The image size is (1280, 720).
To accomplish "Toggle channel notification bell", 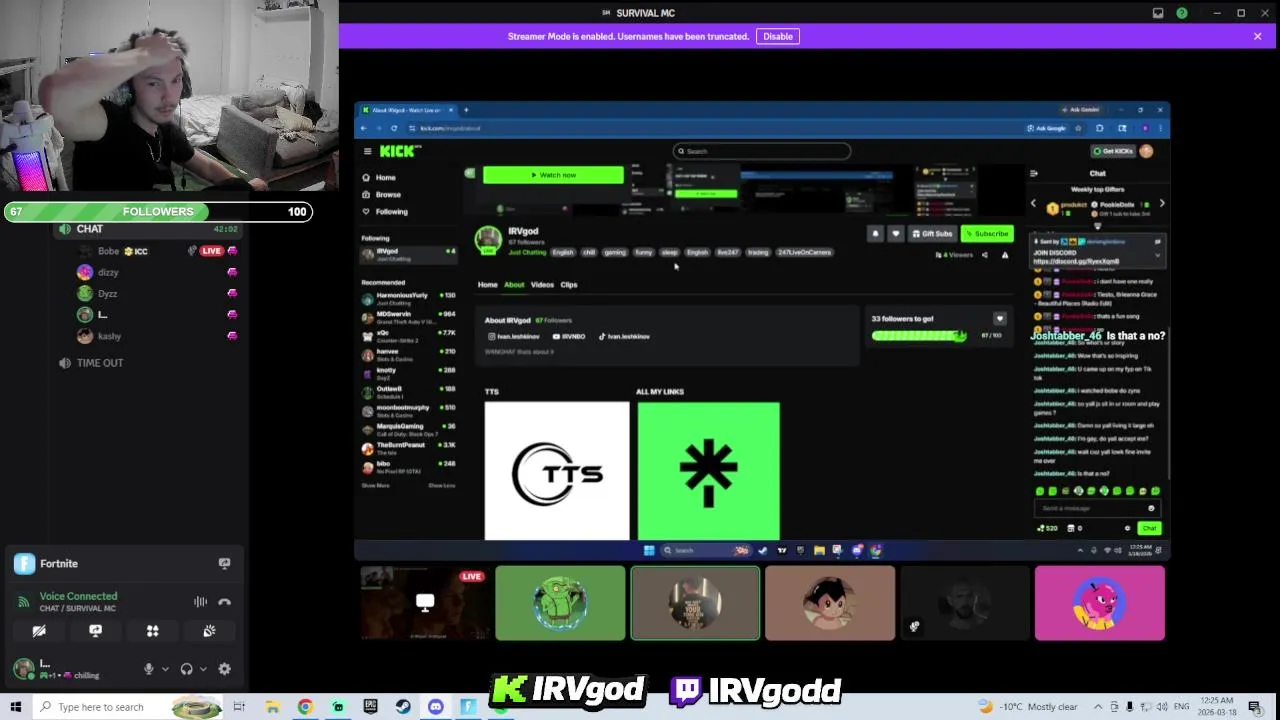I will pos(875,234).
